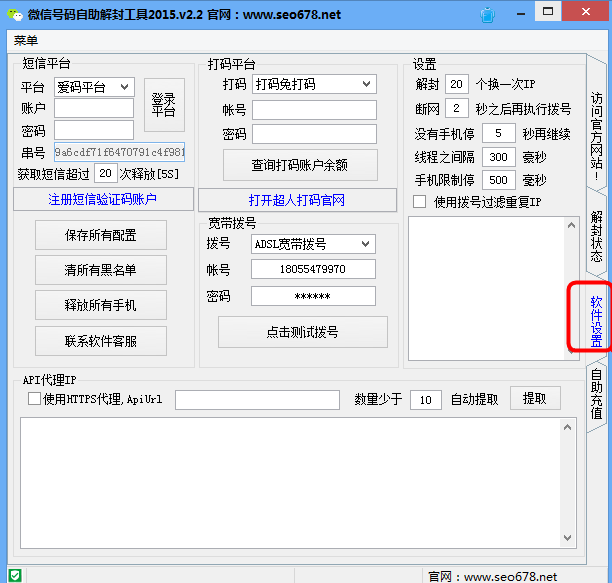612x583 pixels.
Task: Click 注册短信验证码账户 link button
Action: (x=103, y=199)
